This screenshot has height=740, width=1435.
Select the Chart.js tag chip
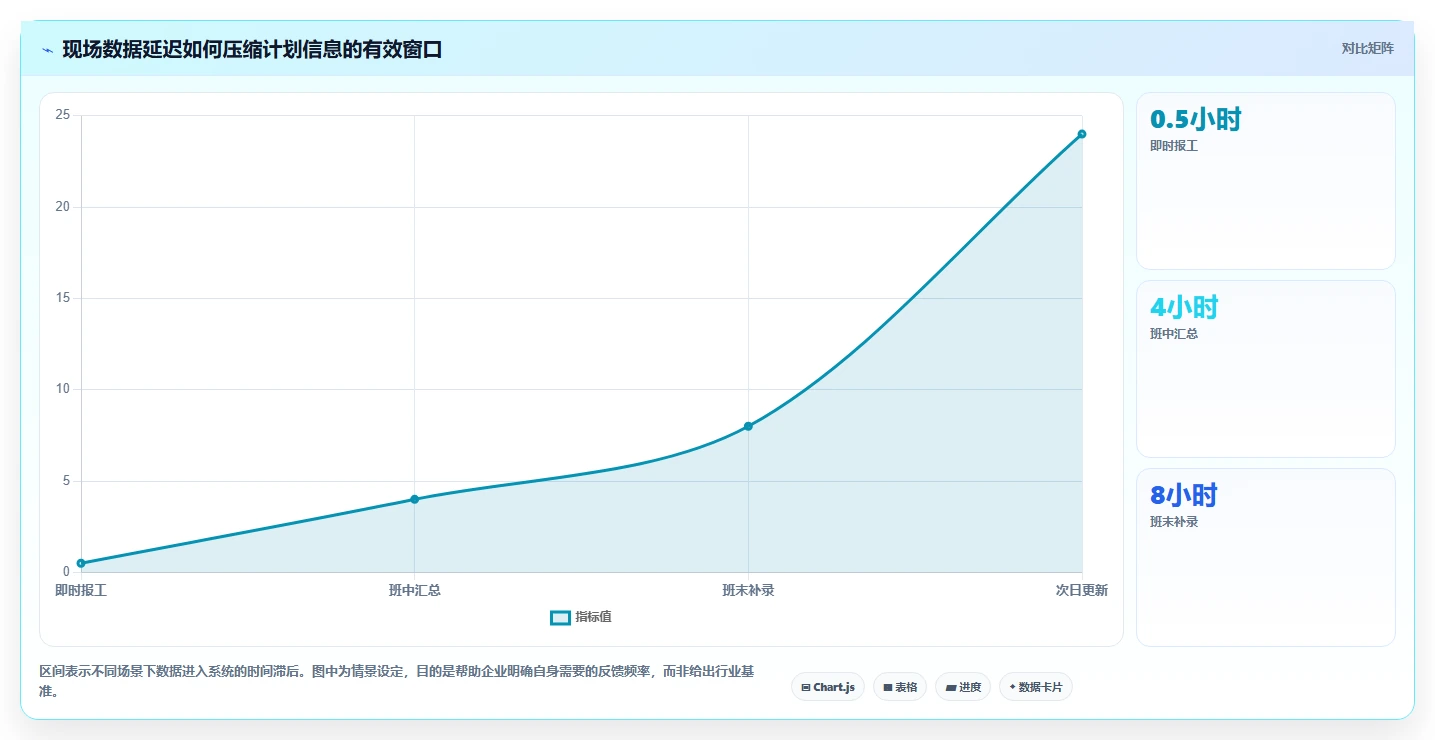(828, 687)
